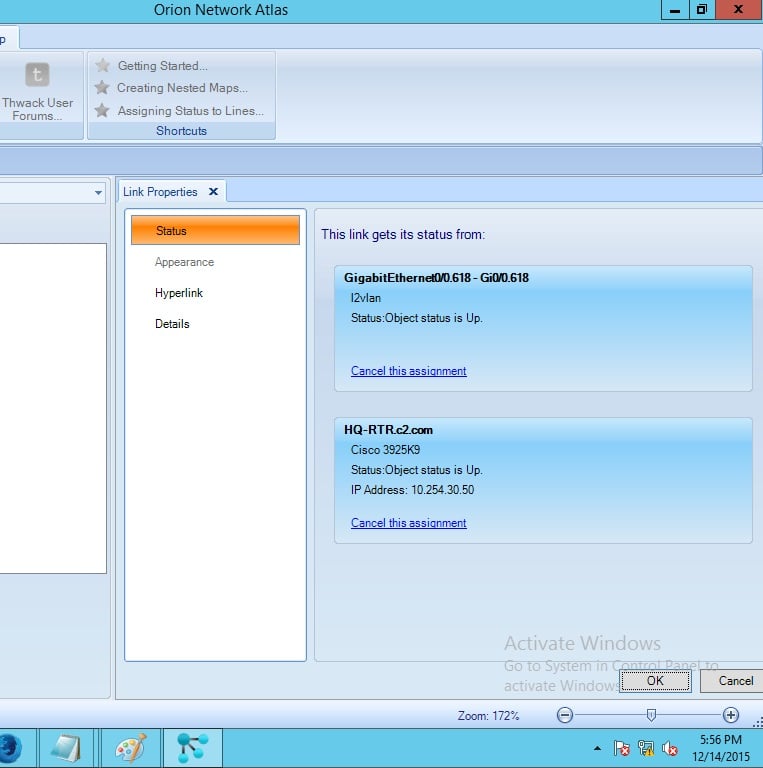Open Assigning Status to Lines shortcut
The image size is (763, 768).
coord(191,111)
